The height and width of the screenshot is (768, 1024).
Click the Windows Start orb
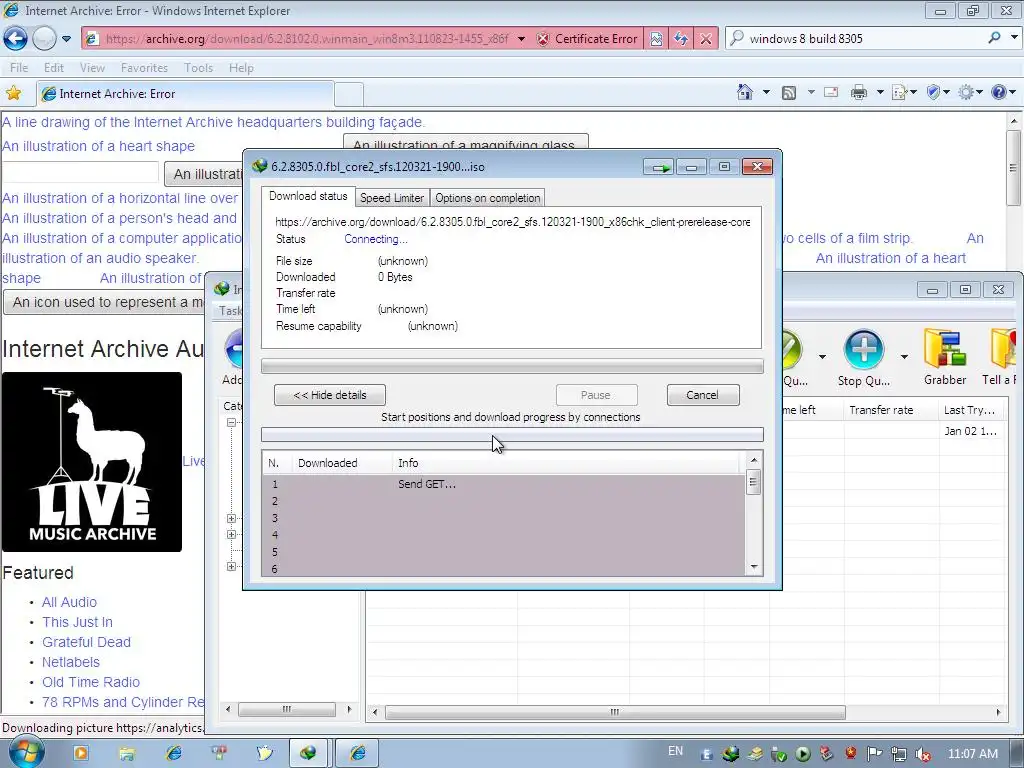click(x=26, y=752)
